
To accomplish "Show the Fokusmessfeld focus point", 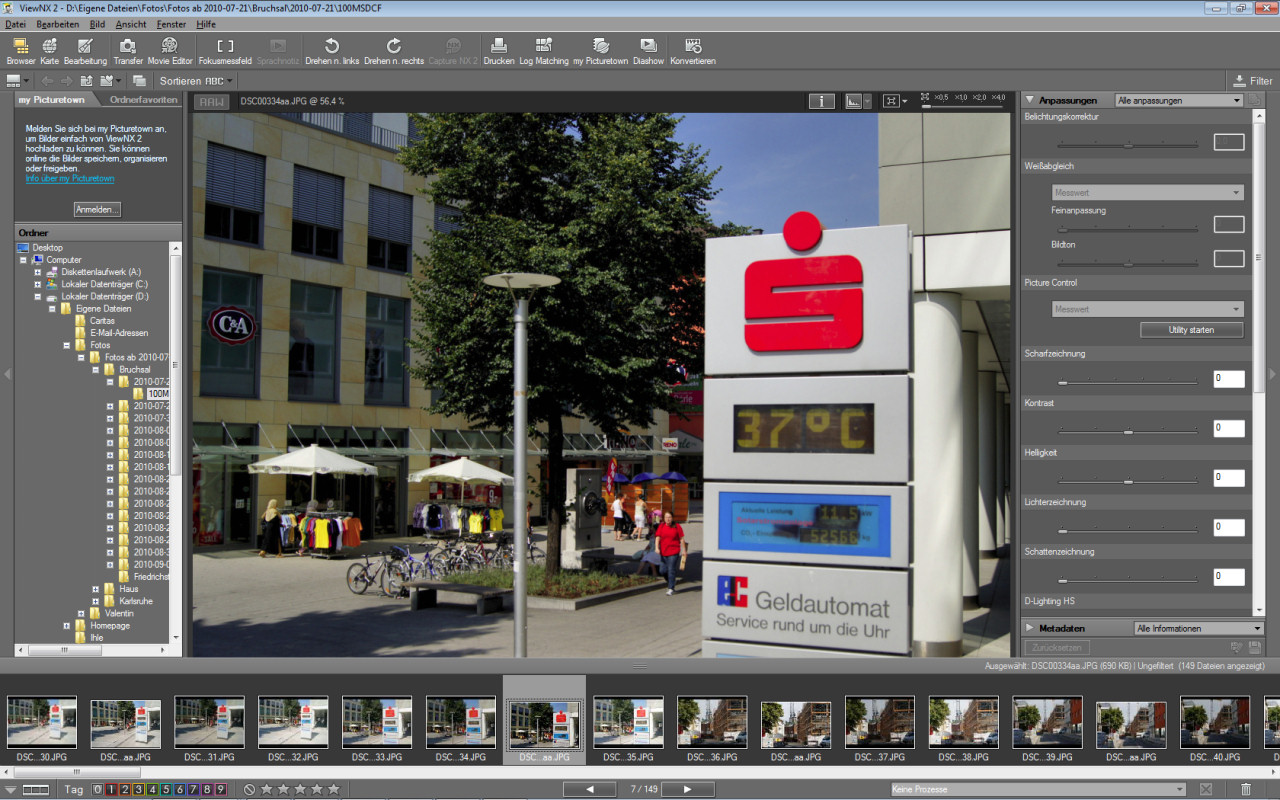I will [225, 51].
